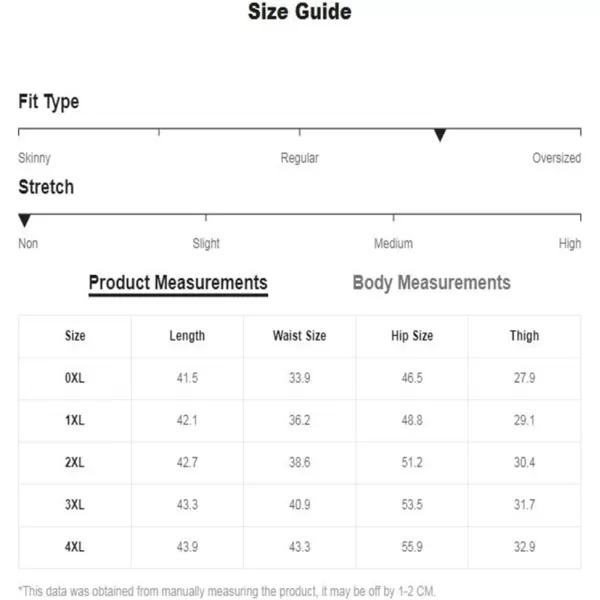Select the 2XL size row
Viewport: 600px width, 600px height.
(x=300, y=463)
